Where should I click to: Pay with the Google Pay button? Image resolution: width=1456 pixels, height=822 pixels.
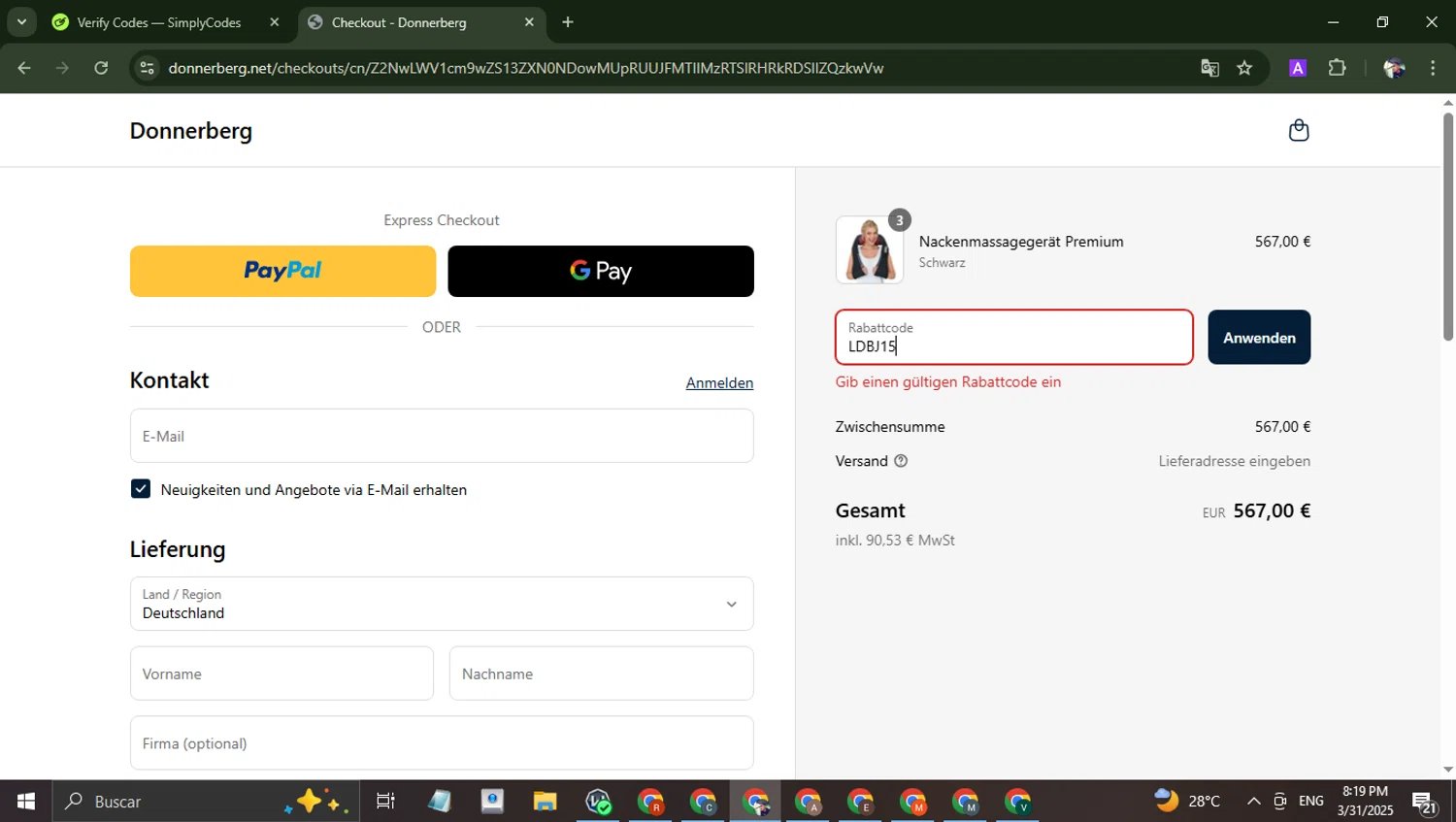(x=601, y=271)
